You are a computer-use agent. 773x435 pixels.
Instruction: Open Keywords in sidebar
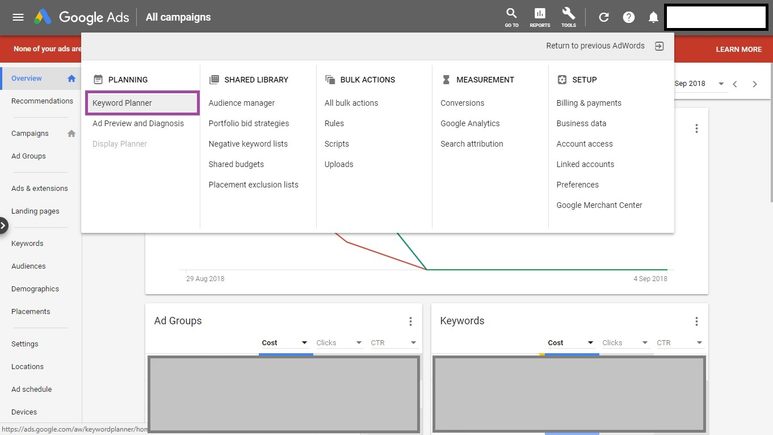[x=27, y=244]
